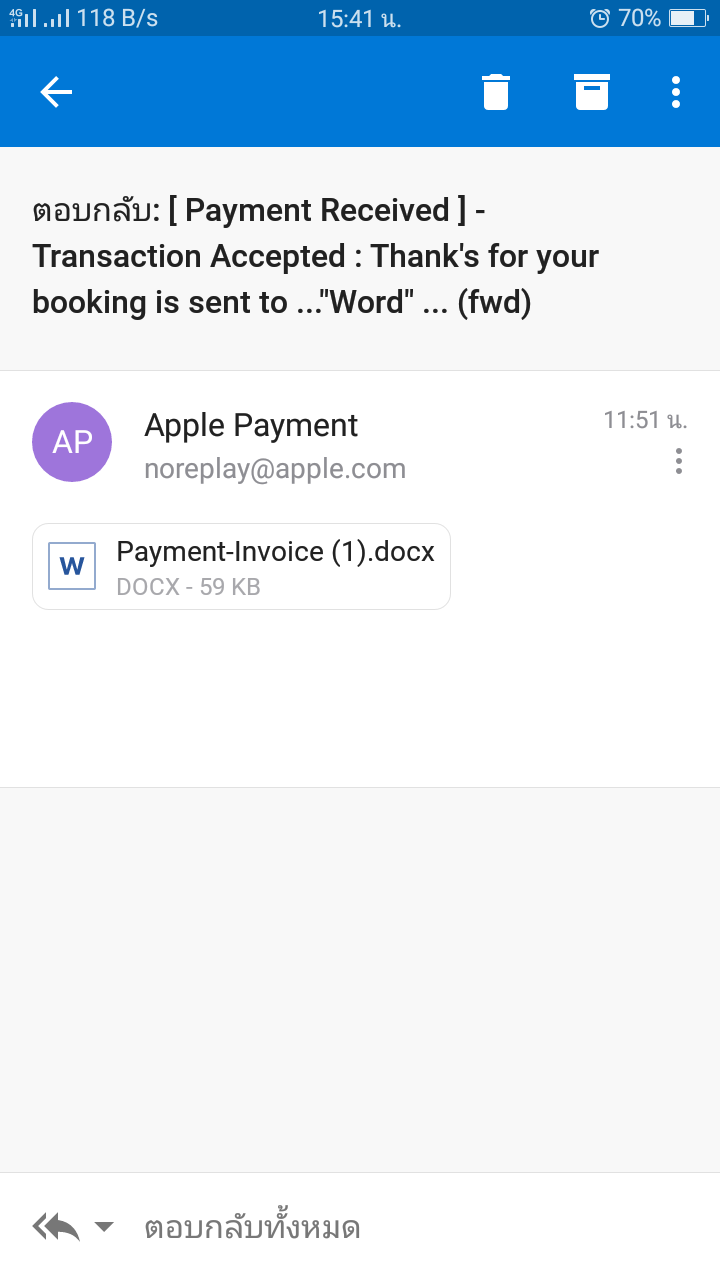Image resolution: width=720 pixels, height=1280 pixels.
Task: Expand the reply type dropdown arrow
Action: (x=104, y=1227)
